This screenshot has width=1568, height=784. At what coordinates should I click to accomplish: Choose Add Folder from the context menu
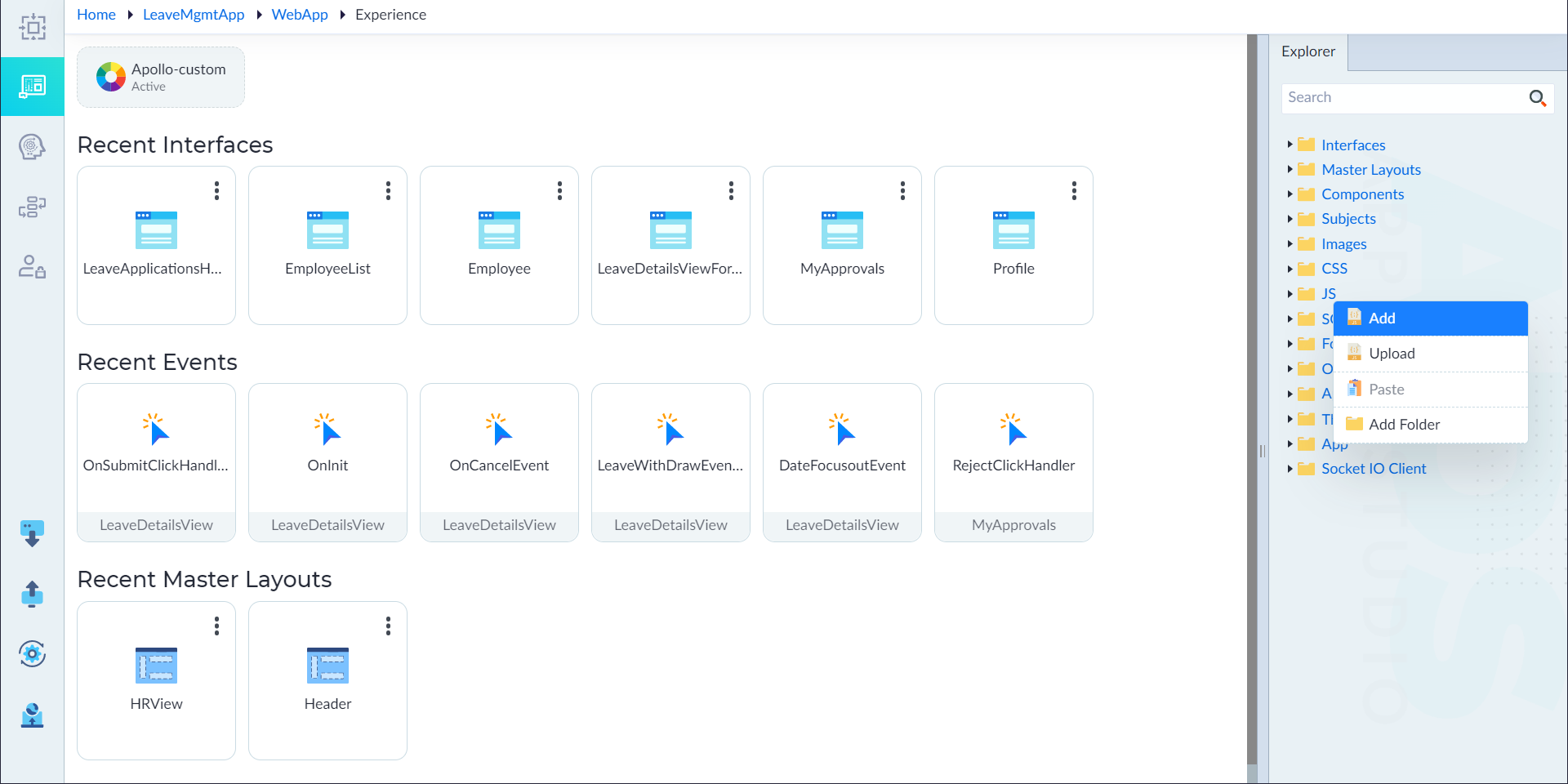1430,425
